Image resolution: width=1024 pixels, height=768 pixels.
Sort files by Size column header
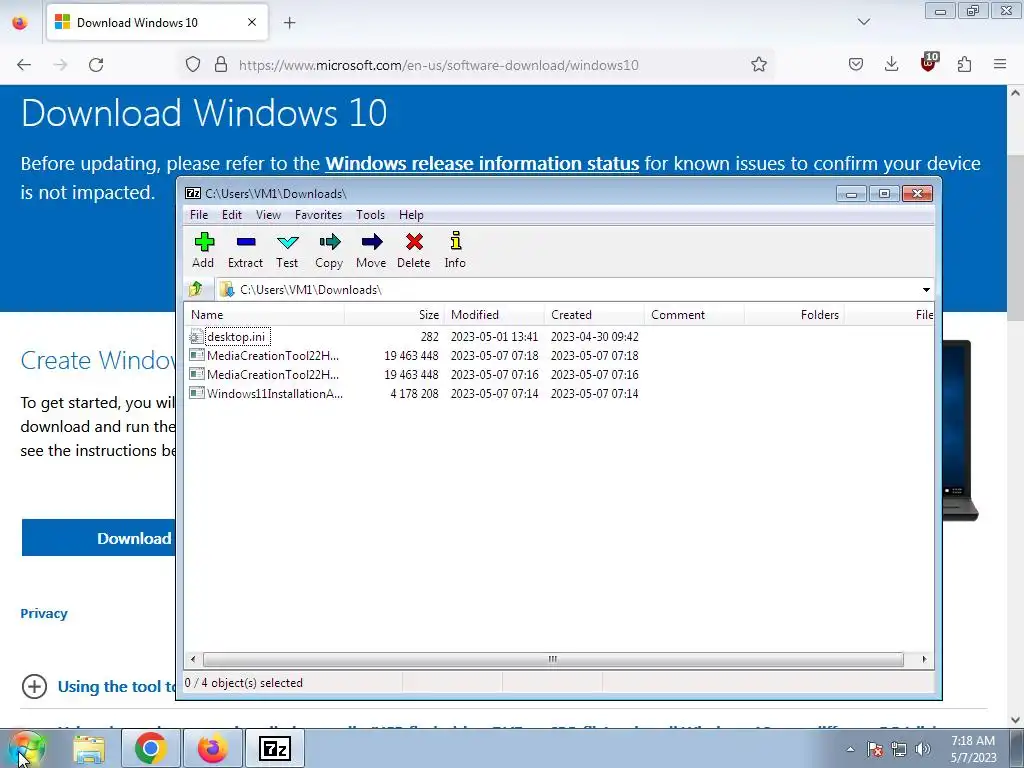[394, 315]
